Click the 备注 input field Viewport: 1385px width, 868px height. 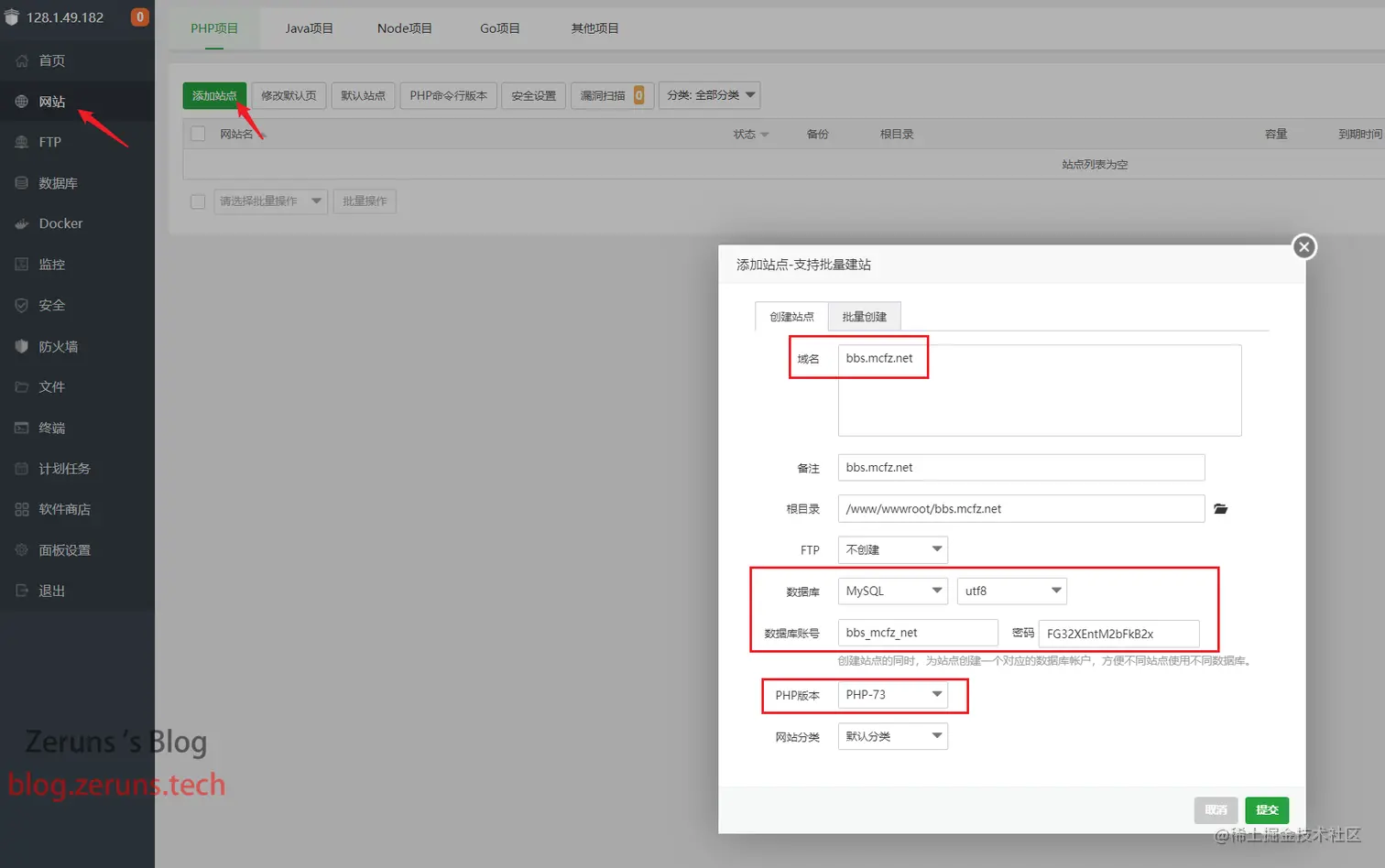[1021, 467]
